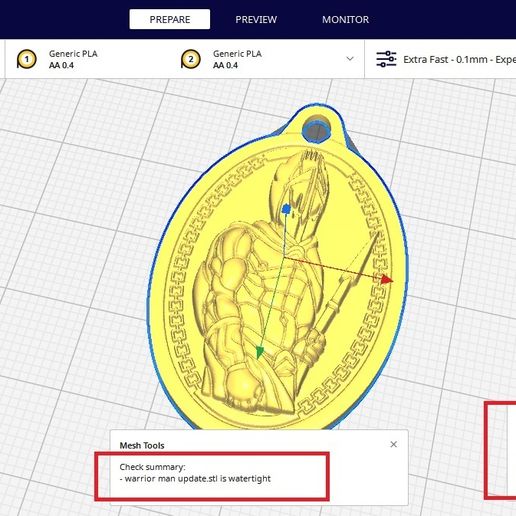Click the 'Mesh Tools' message title
The height and width of the screenshot is (516, 516).
142,445
